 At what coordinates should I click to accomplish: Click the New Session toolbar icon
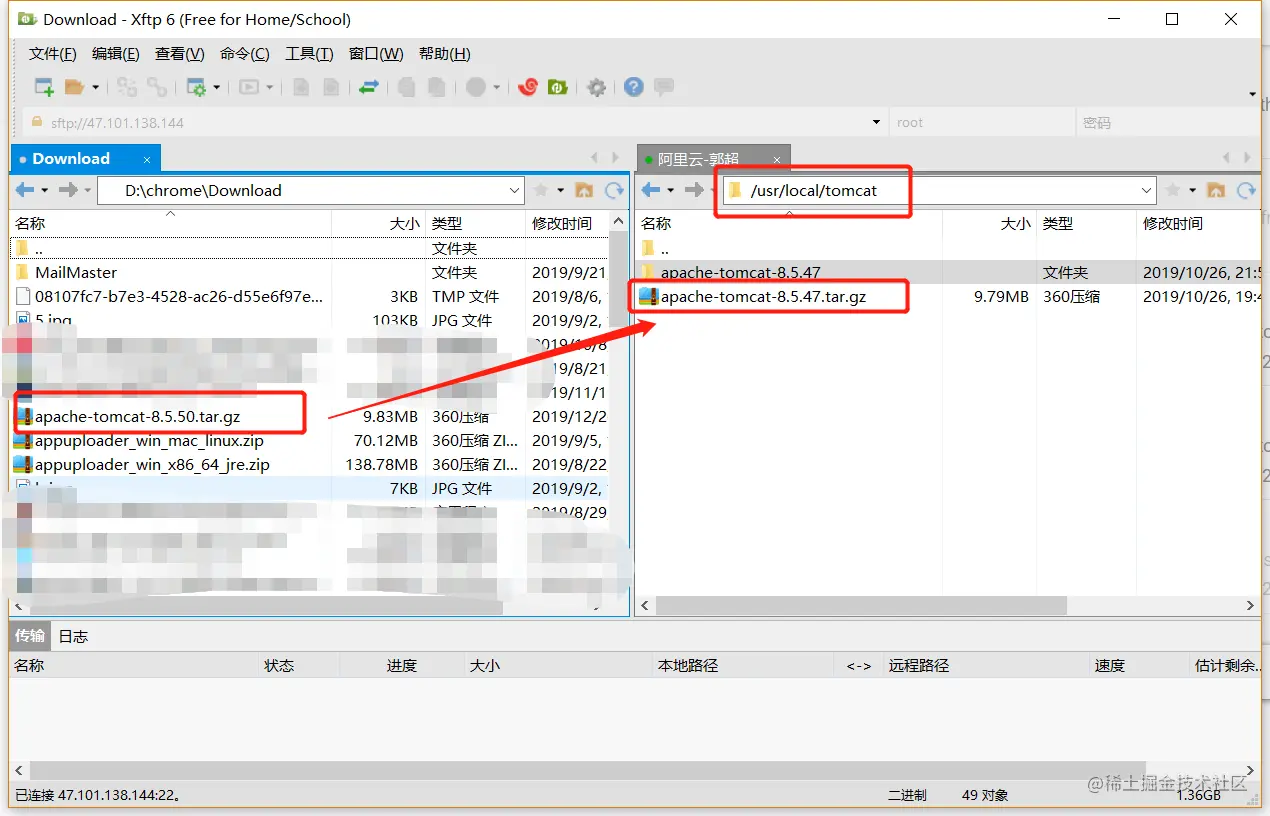(44, 87)
